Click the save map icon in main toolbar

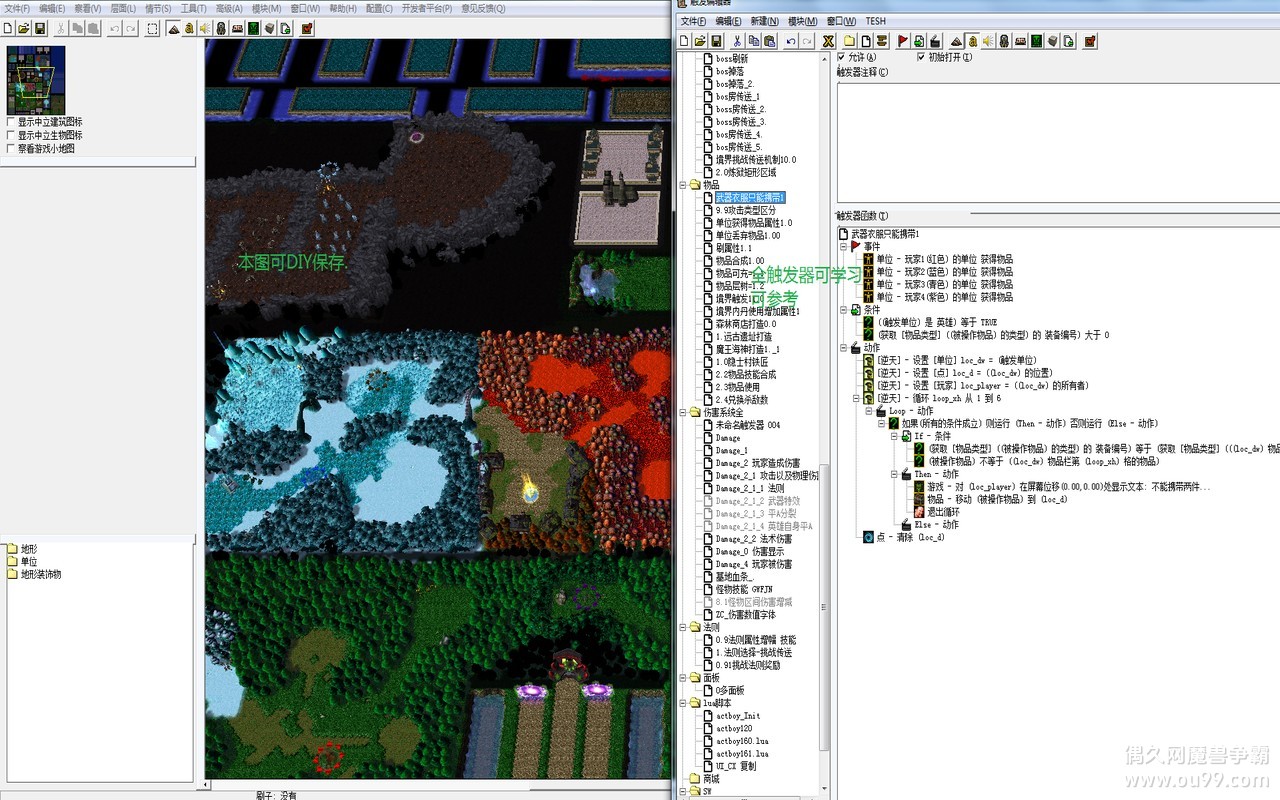(40, 29)
